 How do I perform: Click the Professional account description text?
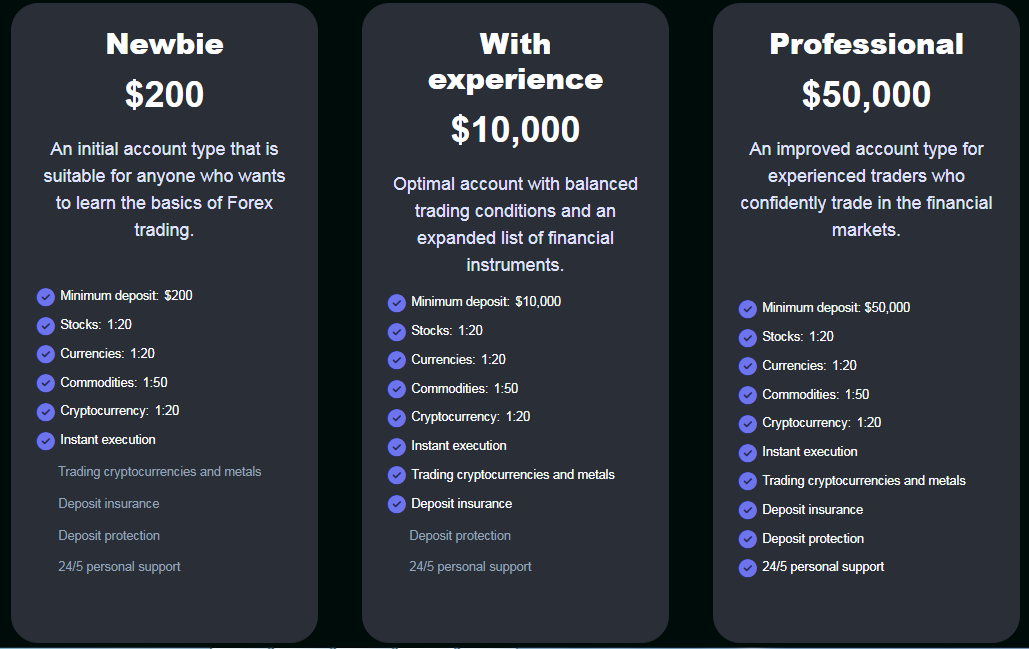click(866, 189)
